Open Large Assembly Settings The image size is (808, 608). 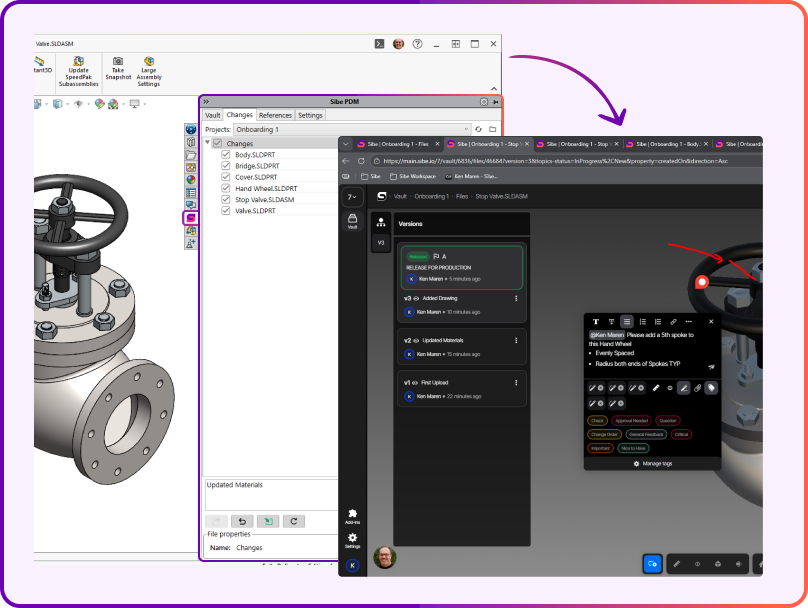(x=149, y=71)
